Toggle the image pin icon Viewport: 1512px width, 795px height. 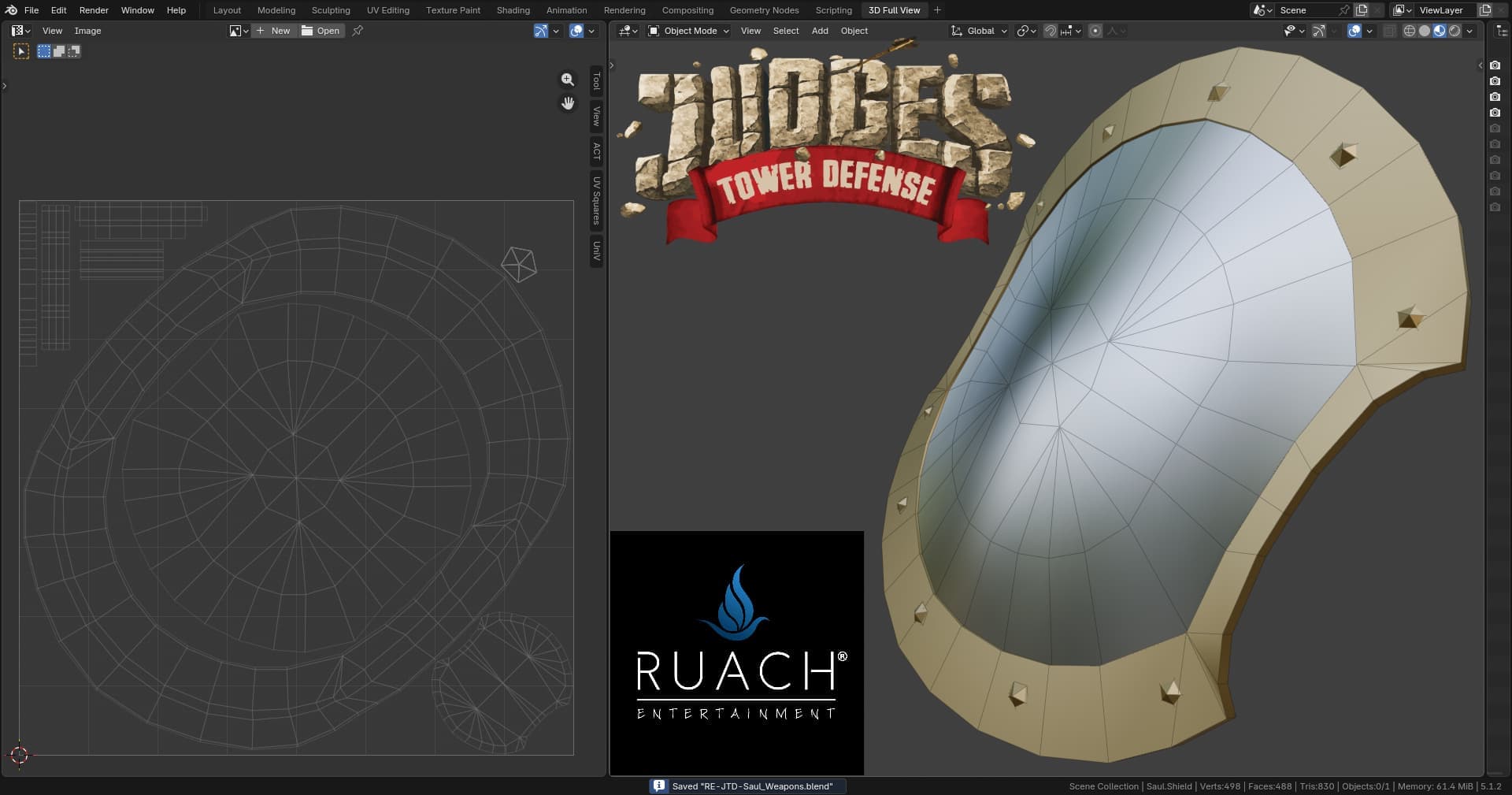coord(358,31)
